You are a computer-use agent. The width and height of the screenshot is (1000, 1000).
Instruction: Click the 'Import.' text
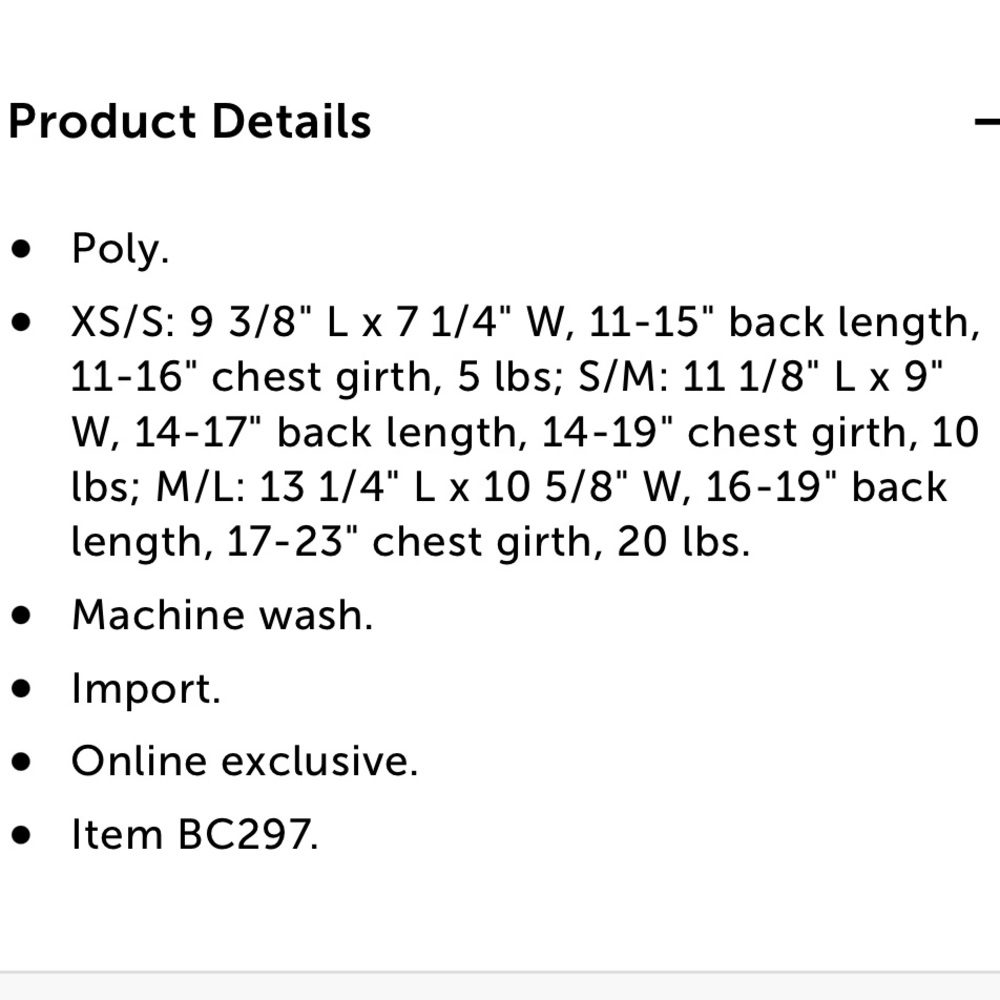point(146,688)
